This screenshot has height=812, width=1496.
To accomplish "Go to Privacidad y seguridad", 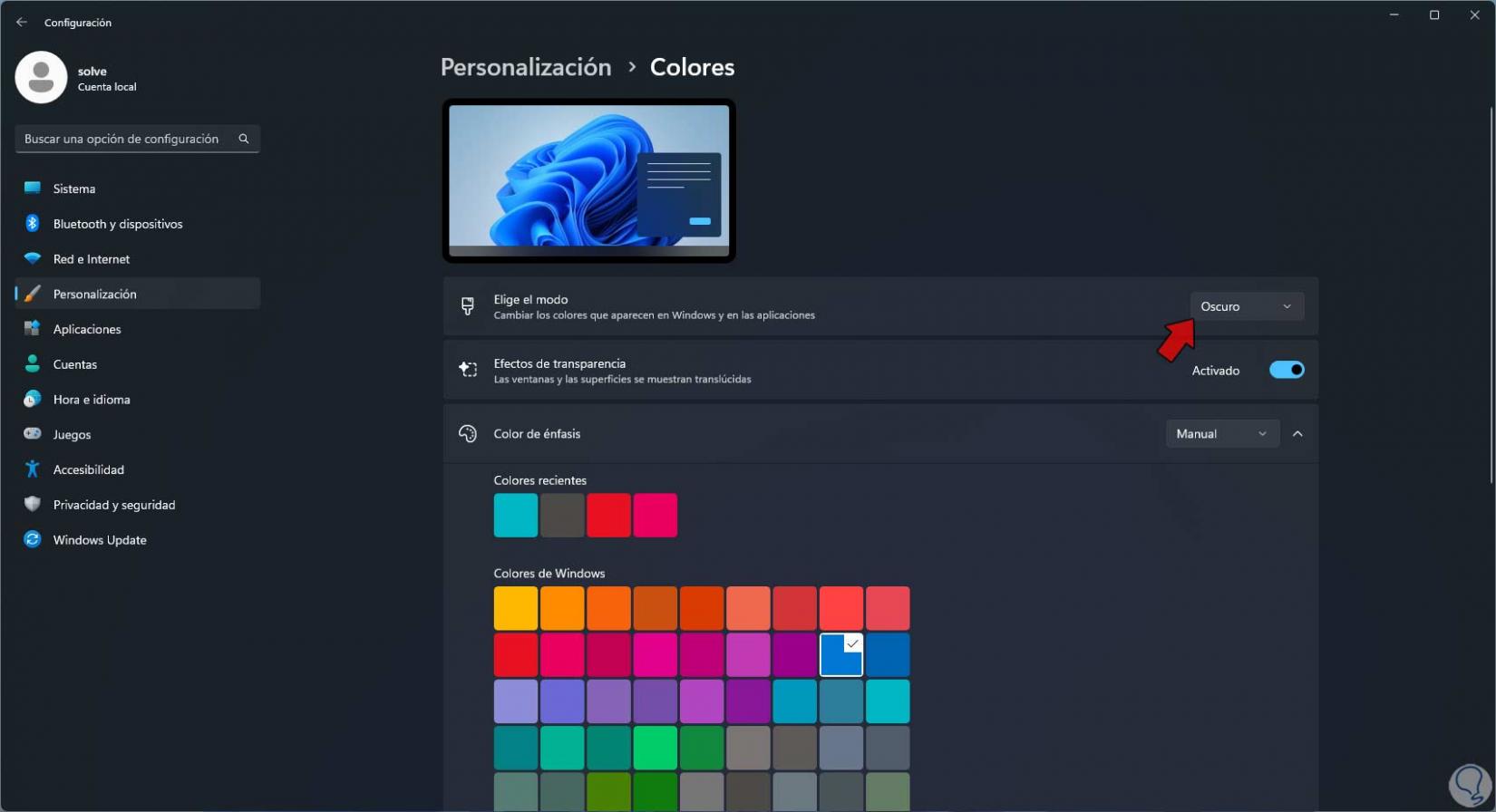I will coord(138,505).
